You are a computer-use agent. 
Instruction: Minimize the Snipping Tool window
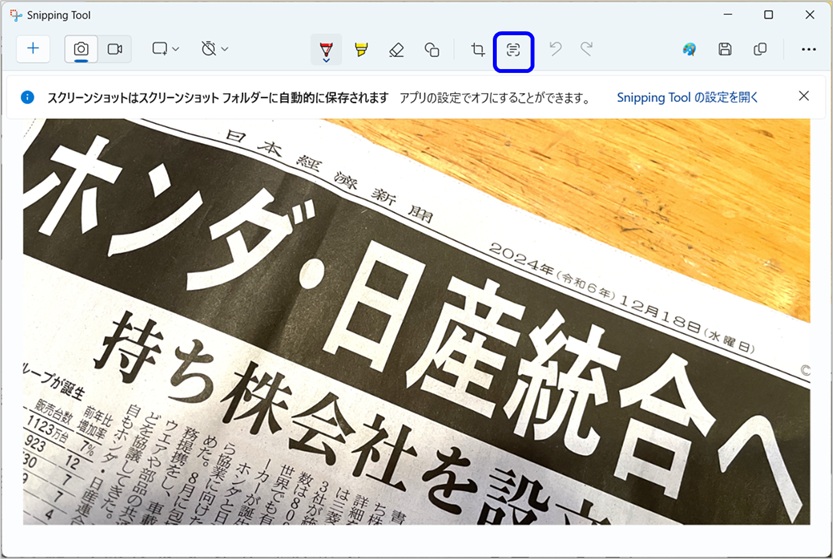click(728, 15)
